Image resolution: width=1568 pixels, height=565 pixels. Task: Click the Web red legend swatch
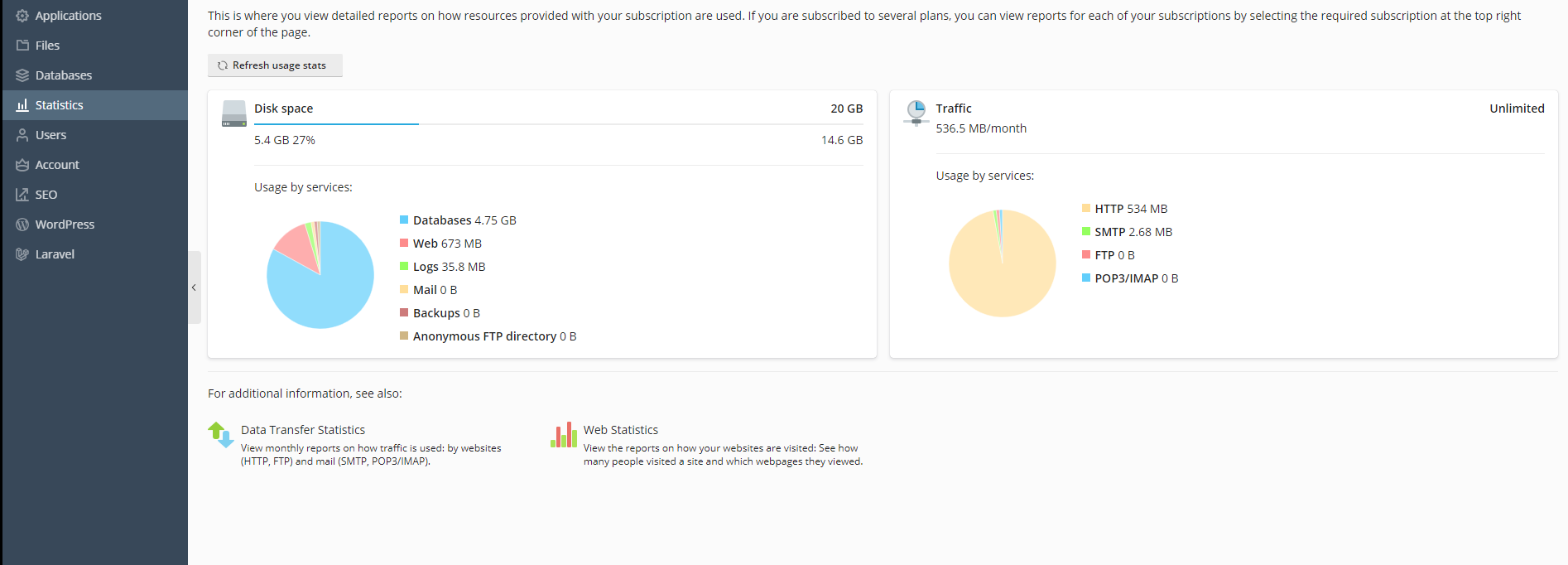pyautogui.click(x=404, y=243)
